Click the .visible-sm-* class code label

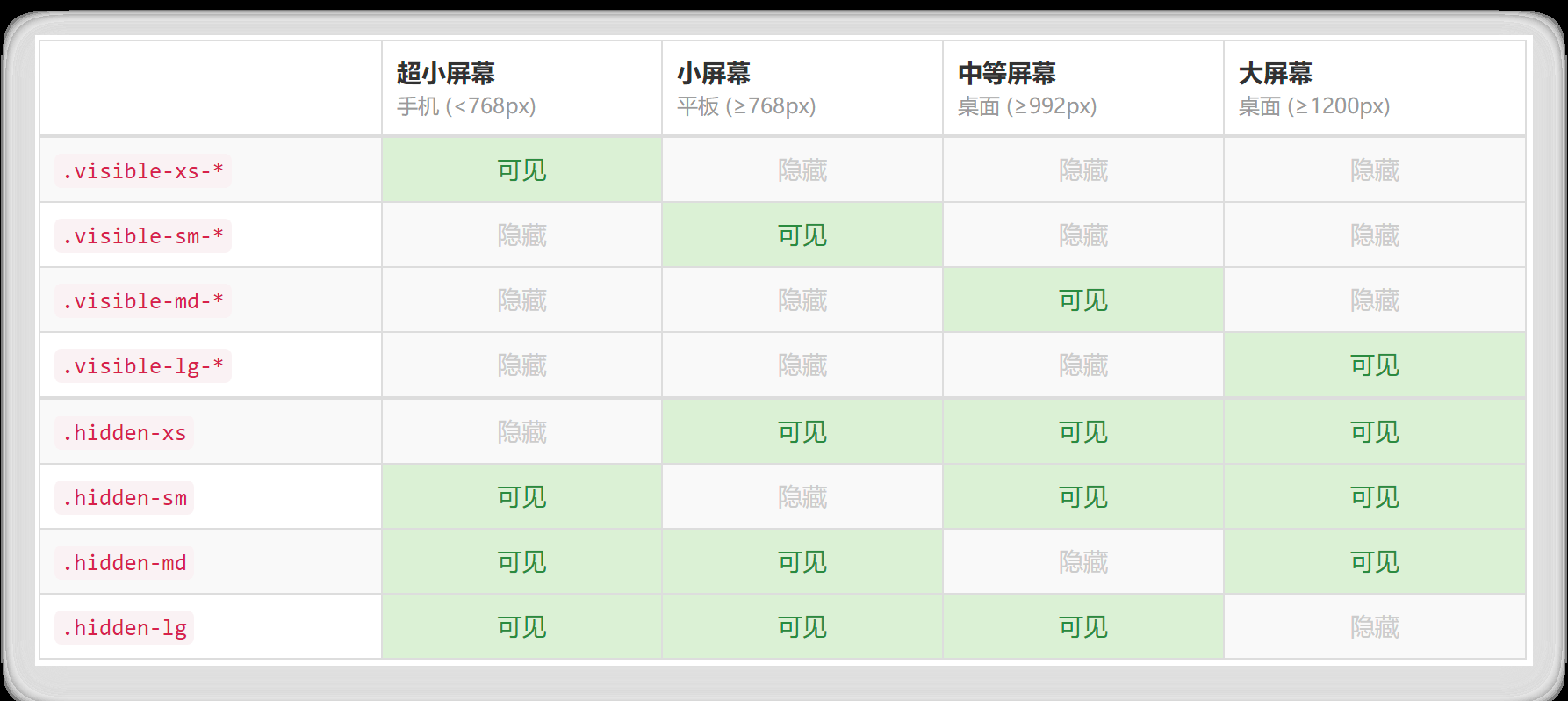(143, 235)
